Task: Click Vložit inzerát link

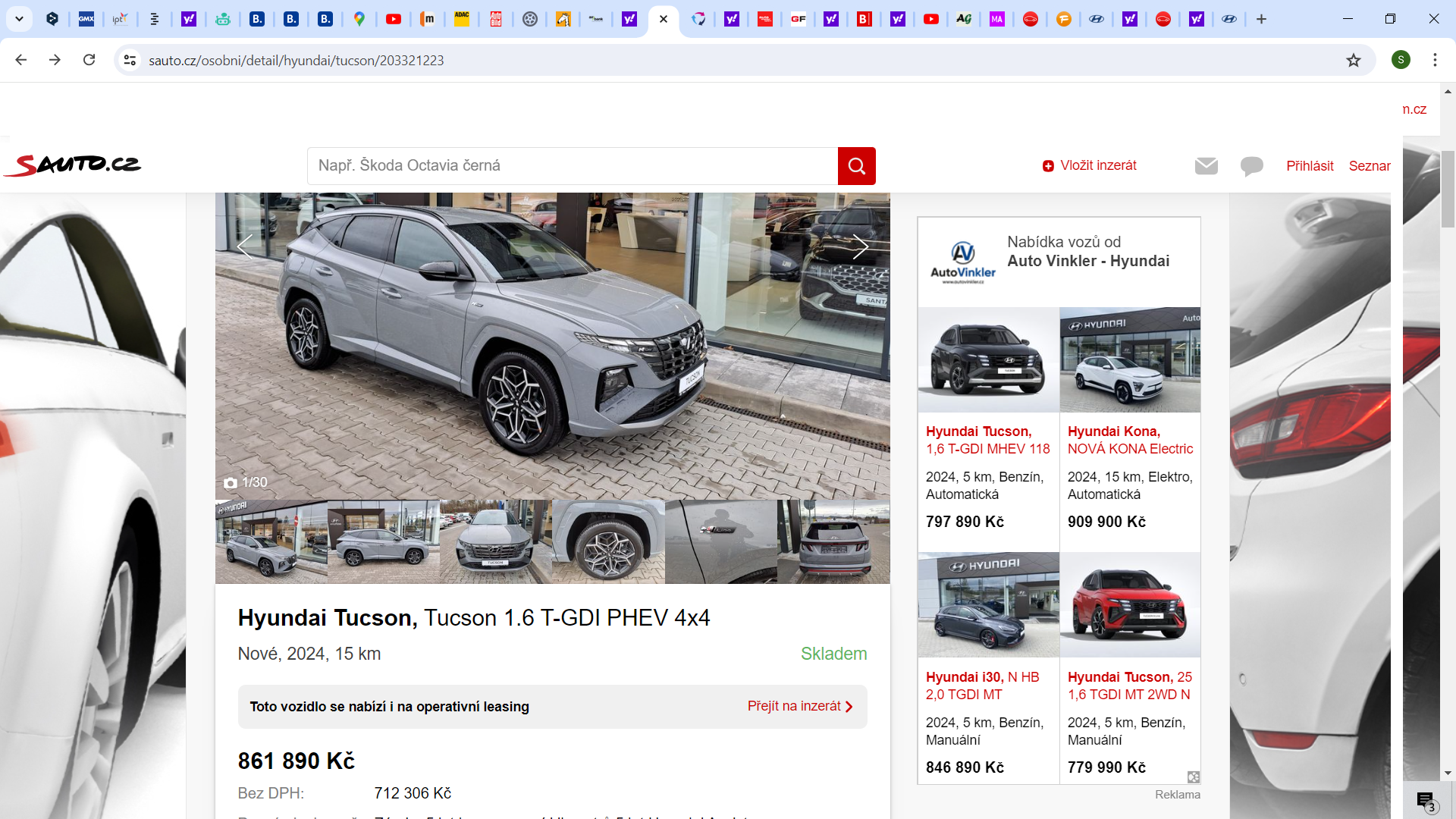Action: [x=1090, y=165]
